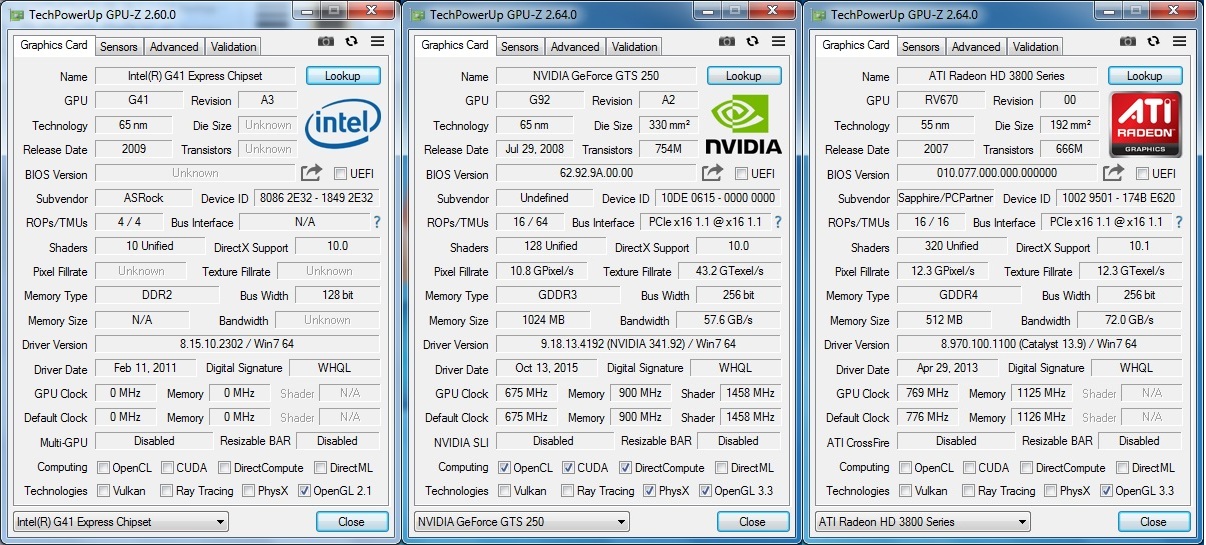The image size is (1206, 545).
Task: Take screenshot with camera icon in Intel window
Action: tap(326, 41)
